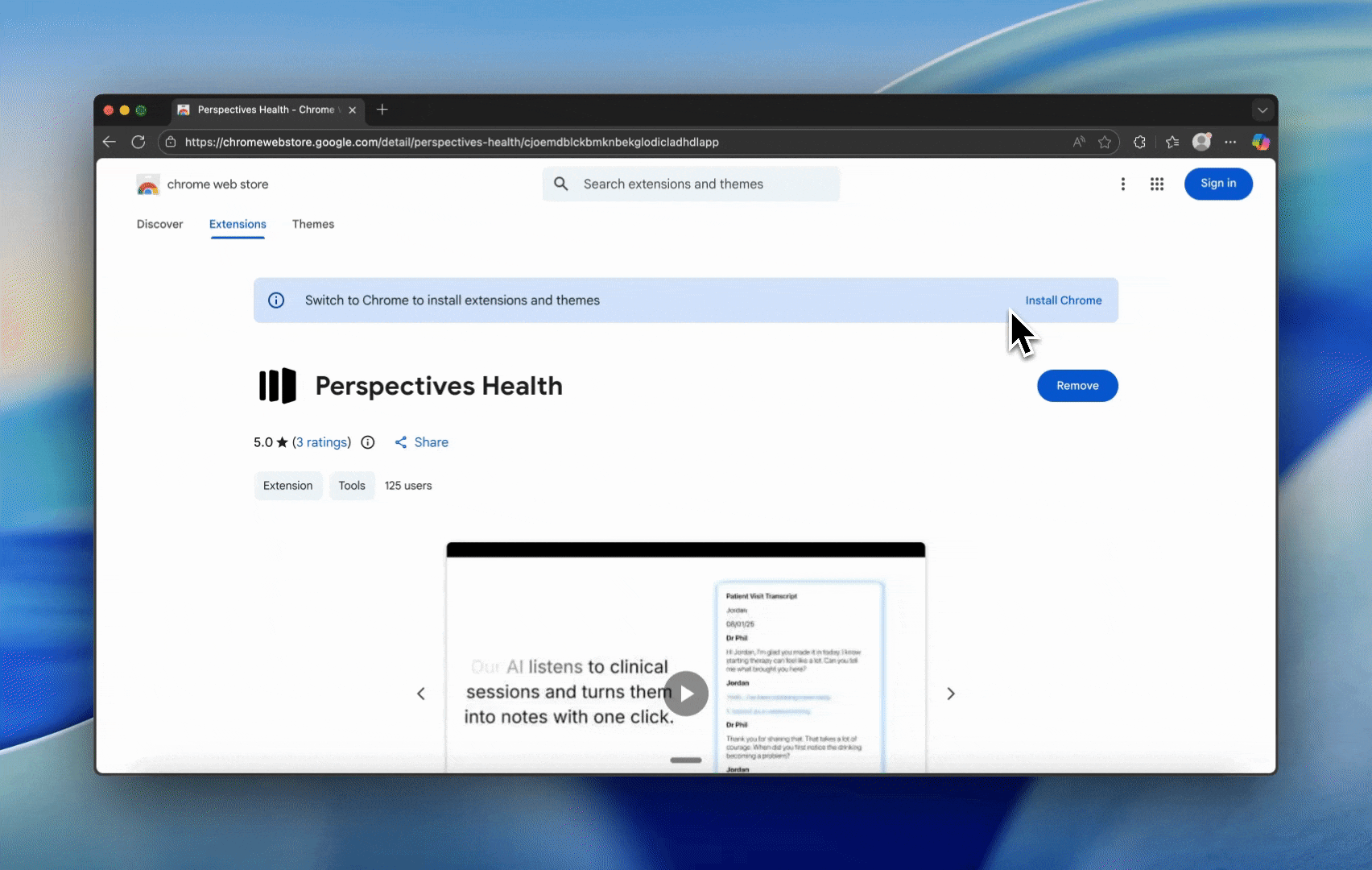1372x870 pixels.
Task: Reload the page with refresh icon
Action: pos(138,142)
